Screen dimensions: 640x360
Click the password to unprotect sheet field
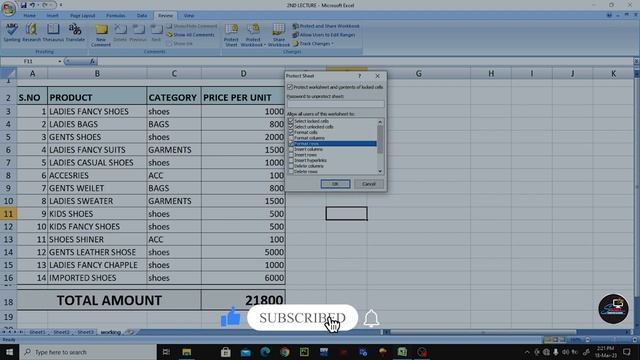(335, 104)
